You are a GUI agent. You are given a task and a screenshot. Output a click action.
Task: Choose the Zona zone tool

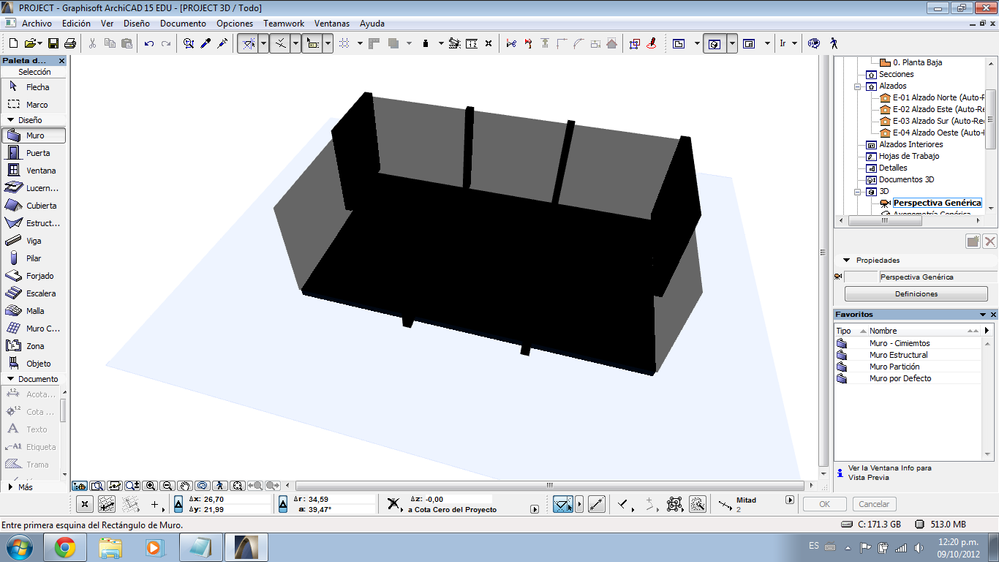point(34,346)
